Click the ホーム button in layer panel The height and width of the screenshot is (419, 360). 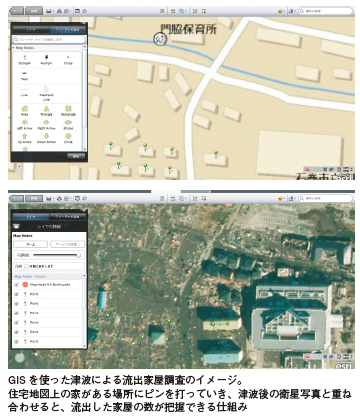[30, 244]
